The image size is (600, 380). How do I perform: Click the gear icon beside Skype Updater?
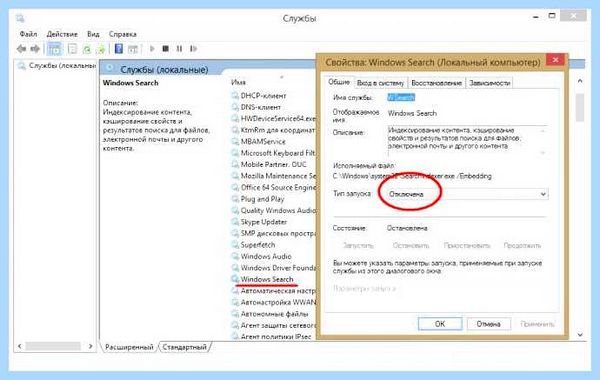tap(235, 222)
